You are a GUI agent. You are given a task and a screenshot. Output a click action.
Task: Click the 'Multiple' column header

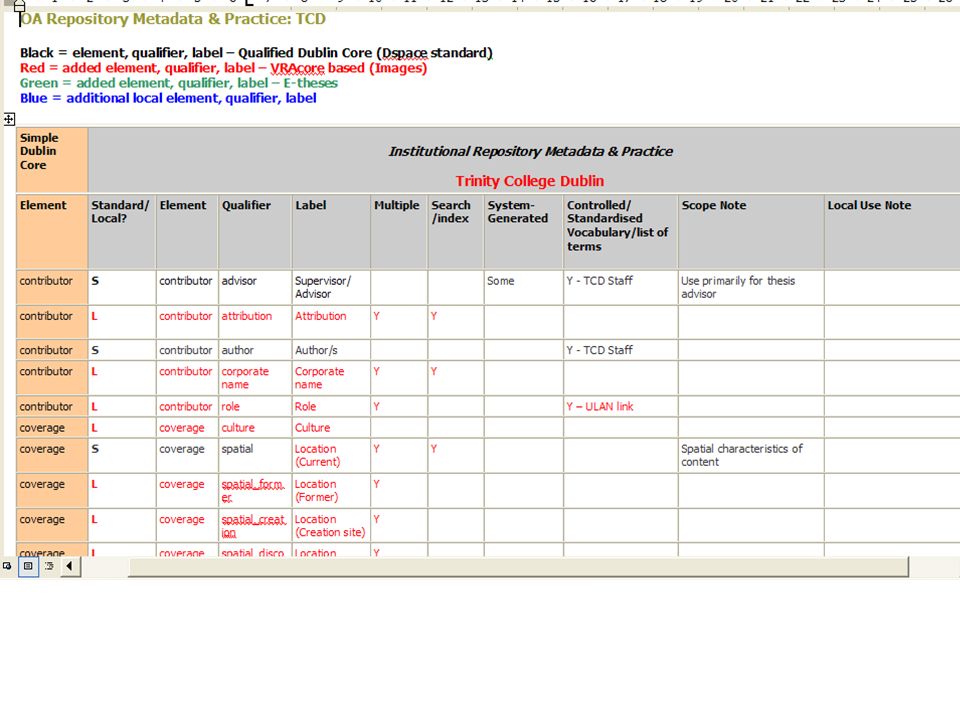(x=399, y=231)
